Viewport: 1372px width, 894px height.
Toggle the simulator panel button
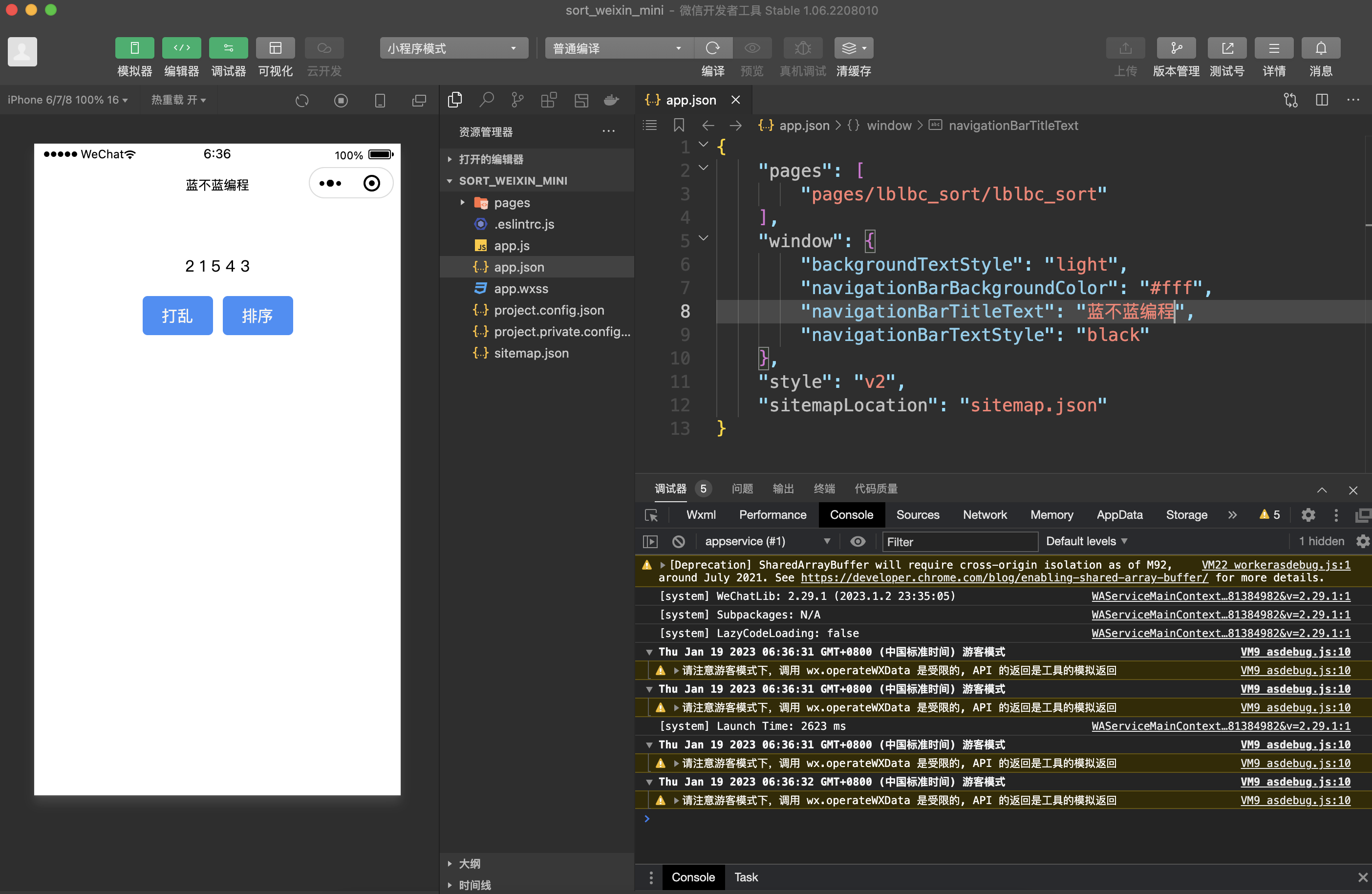coord(134,48)
